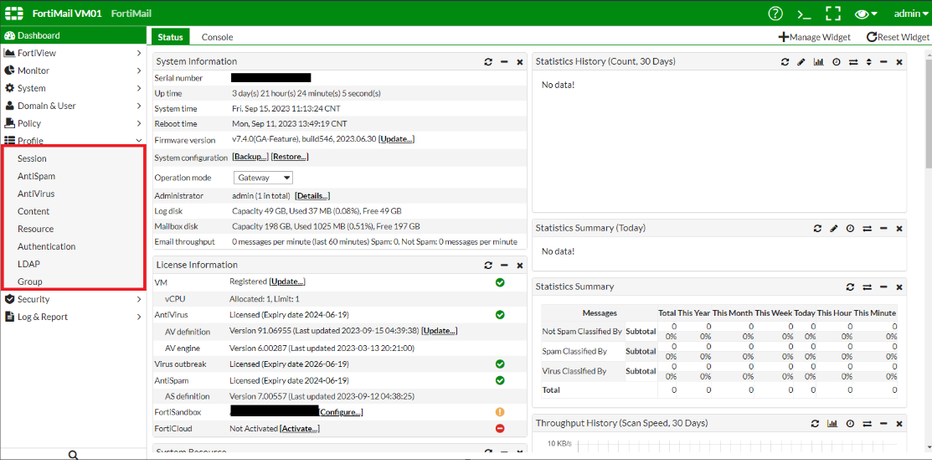The image size is (932, 460).
Task: Expand the System menu
Action: [x=73, y=88]
